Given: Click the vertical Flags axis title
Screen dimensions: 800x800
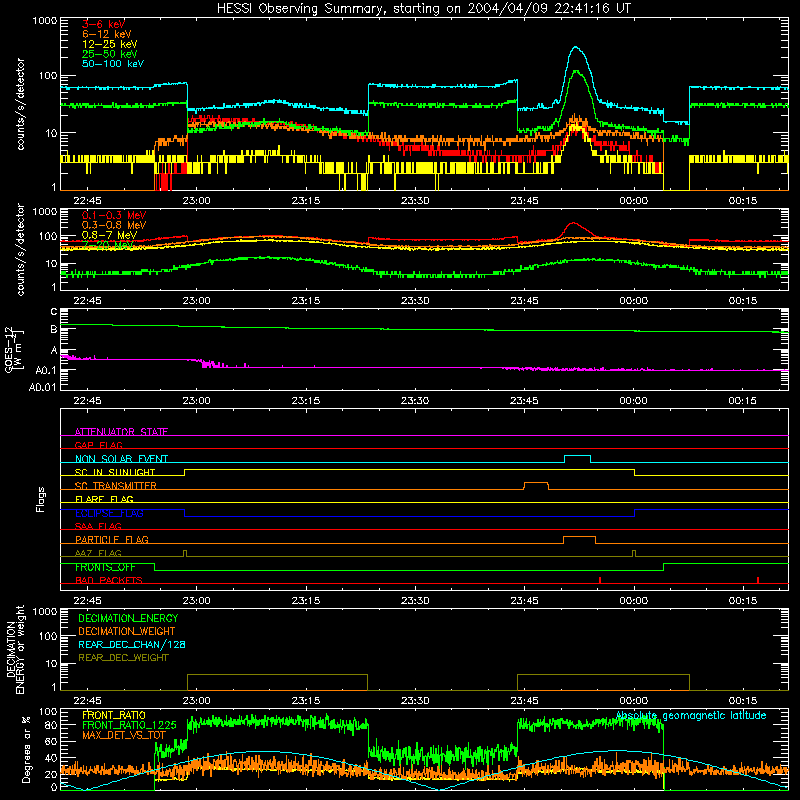Looking at the screenshot, I should click(x=41, y=499).
